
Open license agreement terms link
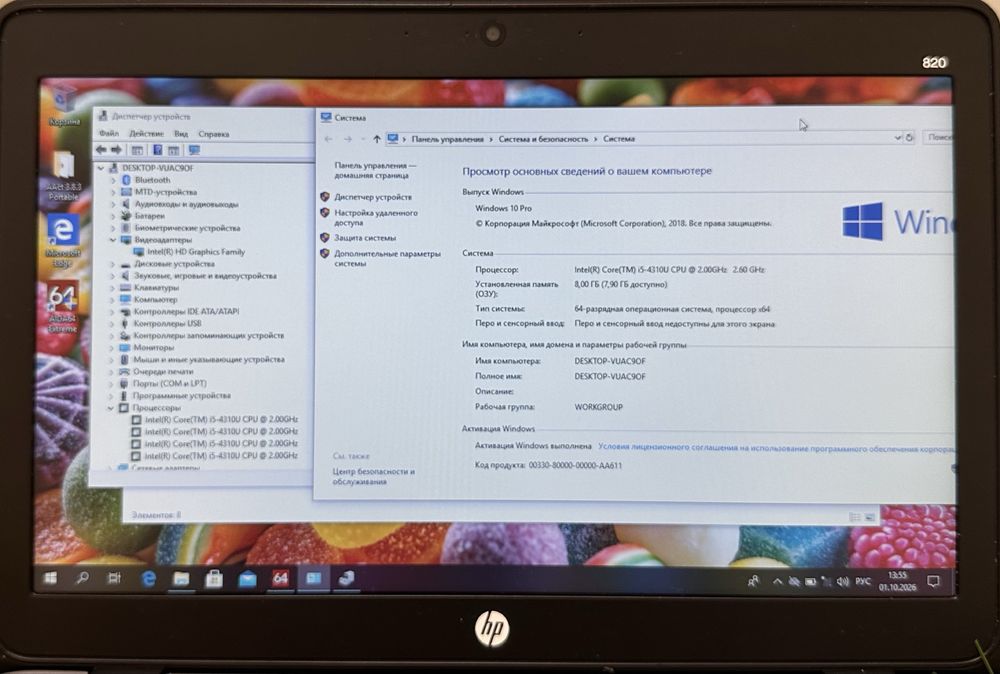776,448
